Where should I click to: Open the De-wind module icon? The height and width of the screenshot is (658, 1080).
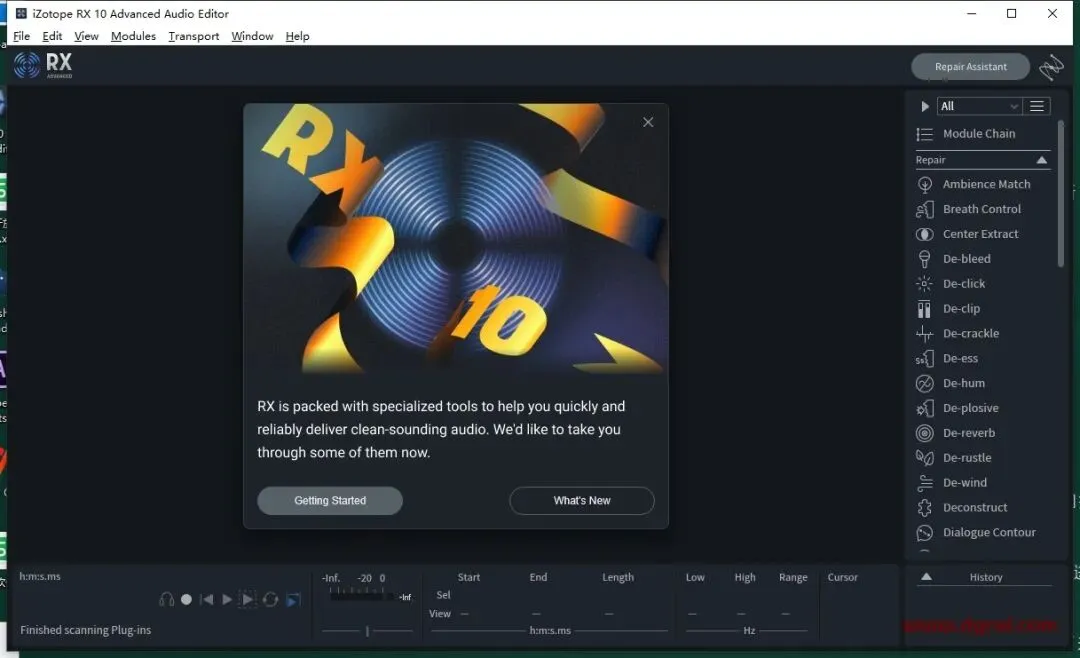(x=924, y=482)
